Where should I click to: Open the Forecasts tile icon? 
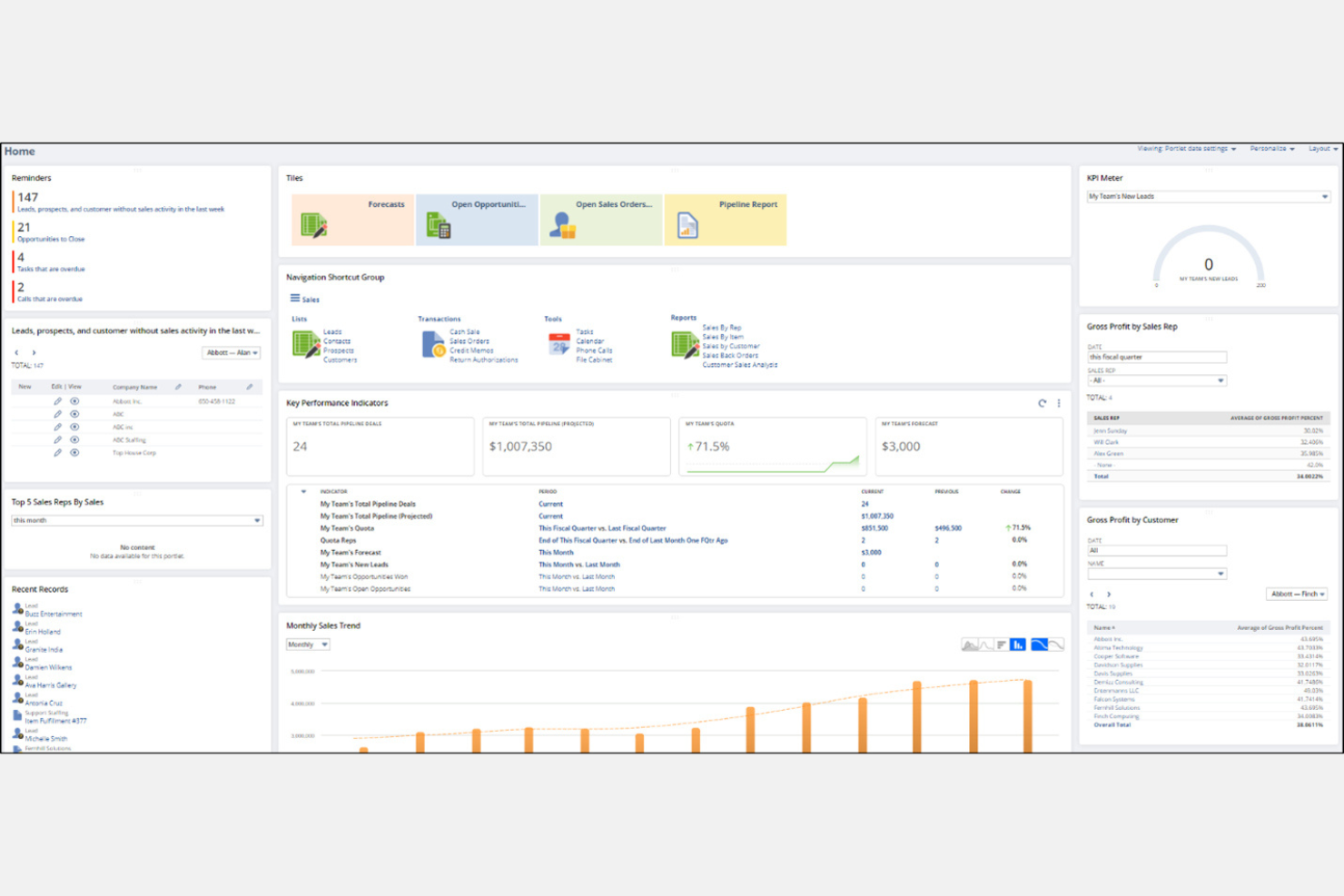tap(313, 225)
